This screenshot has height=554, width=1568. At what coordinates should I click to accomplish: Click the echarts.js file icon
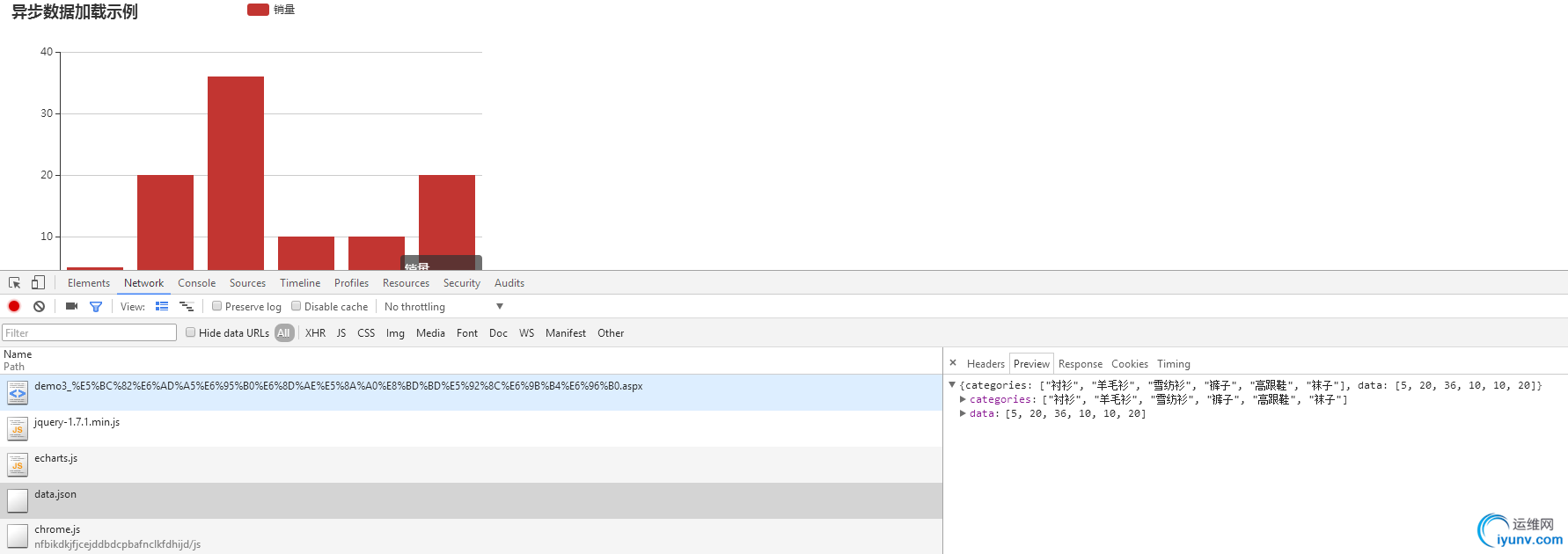point(18,465)
